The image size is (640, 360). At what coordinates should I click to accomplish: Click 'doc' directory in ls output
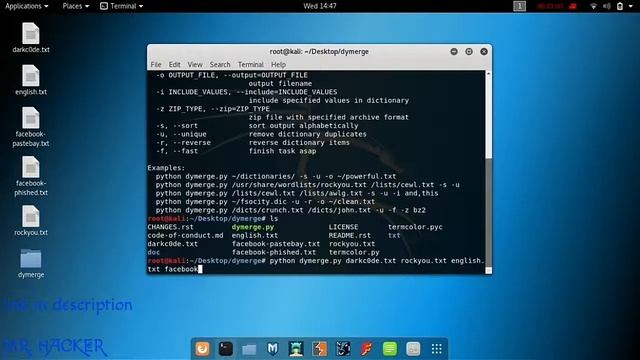point(153,252)
